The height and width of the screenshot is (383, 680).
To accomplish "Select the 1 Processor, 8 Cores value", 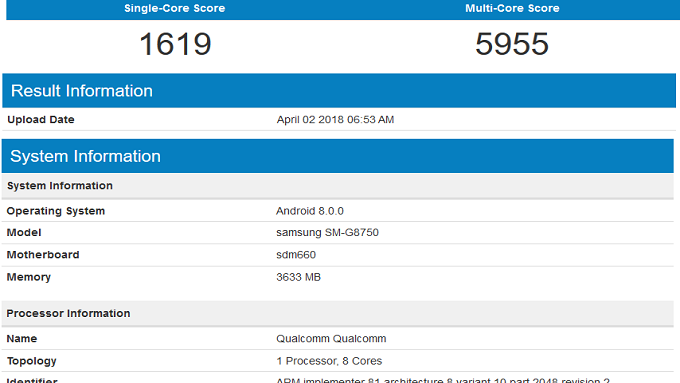I will click(x=329, y=361).
